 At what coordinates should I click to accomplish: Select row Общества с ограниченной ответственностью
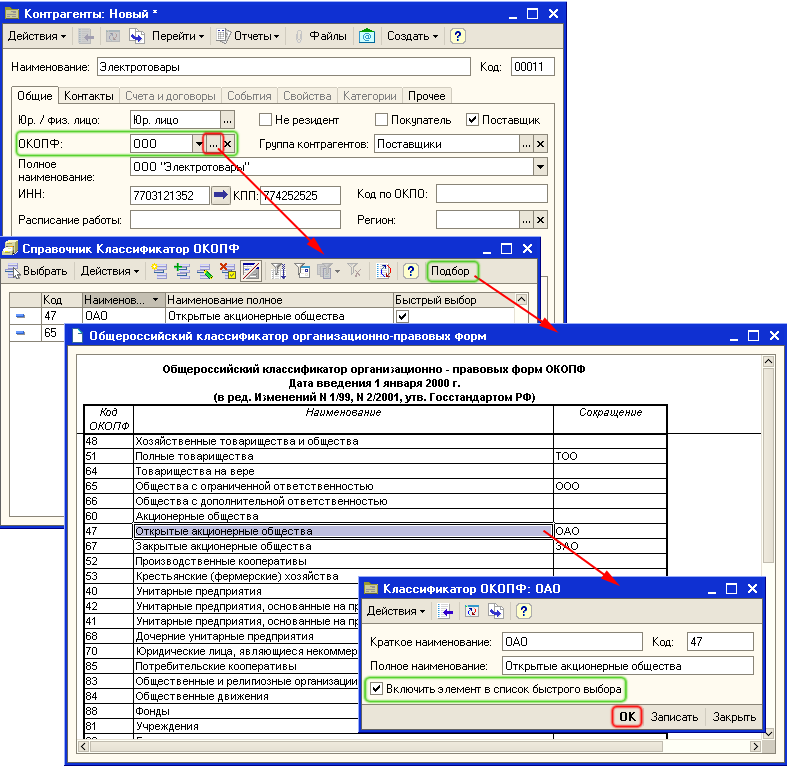[x=343, y=486]
